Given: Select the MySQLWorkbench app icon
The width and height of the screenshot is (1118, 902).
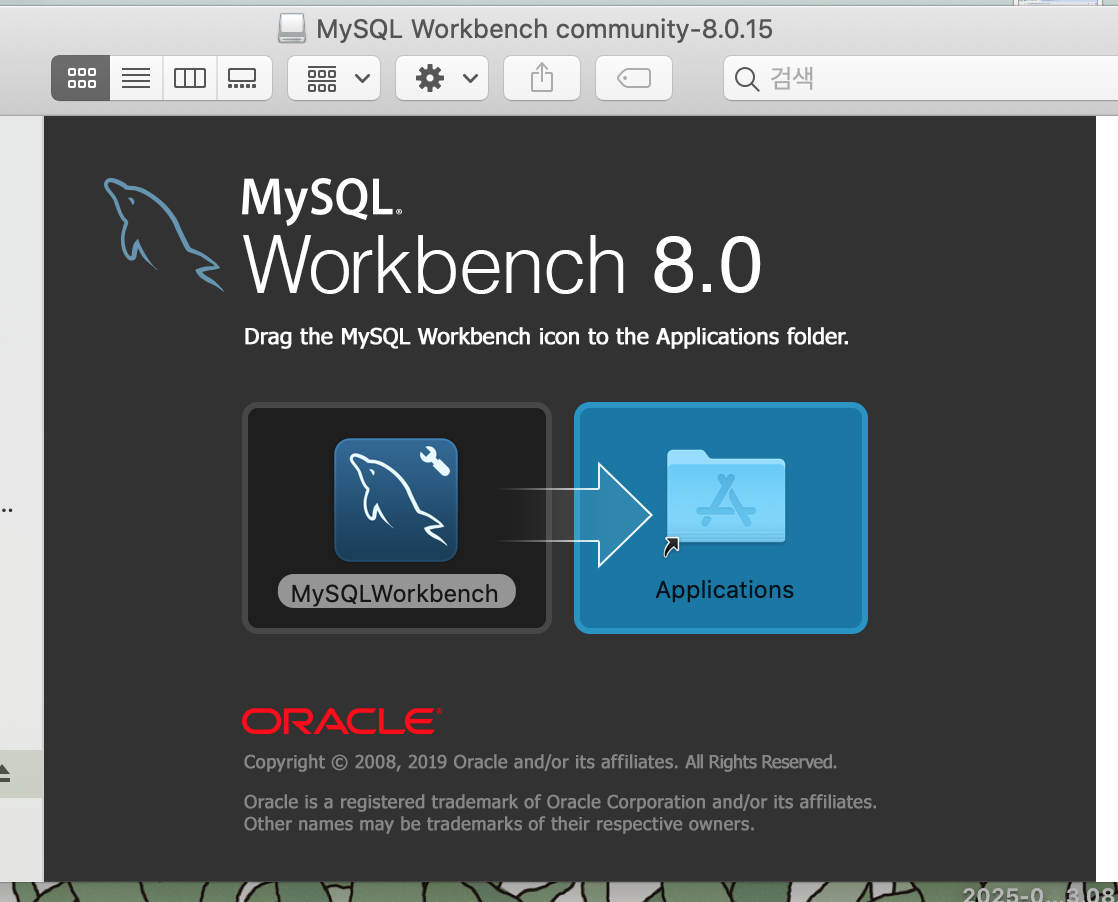Looking at the screenshot, I should click(396, 500).
